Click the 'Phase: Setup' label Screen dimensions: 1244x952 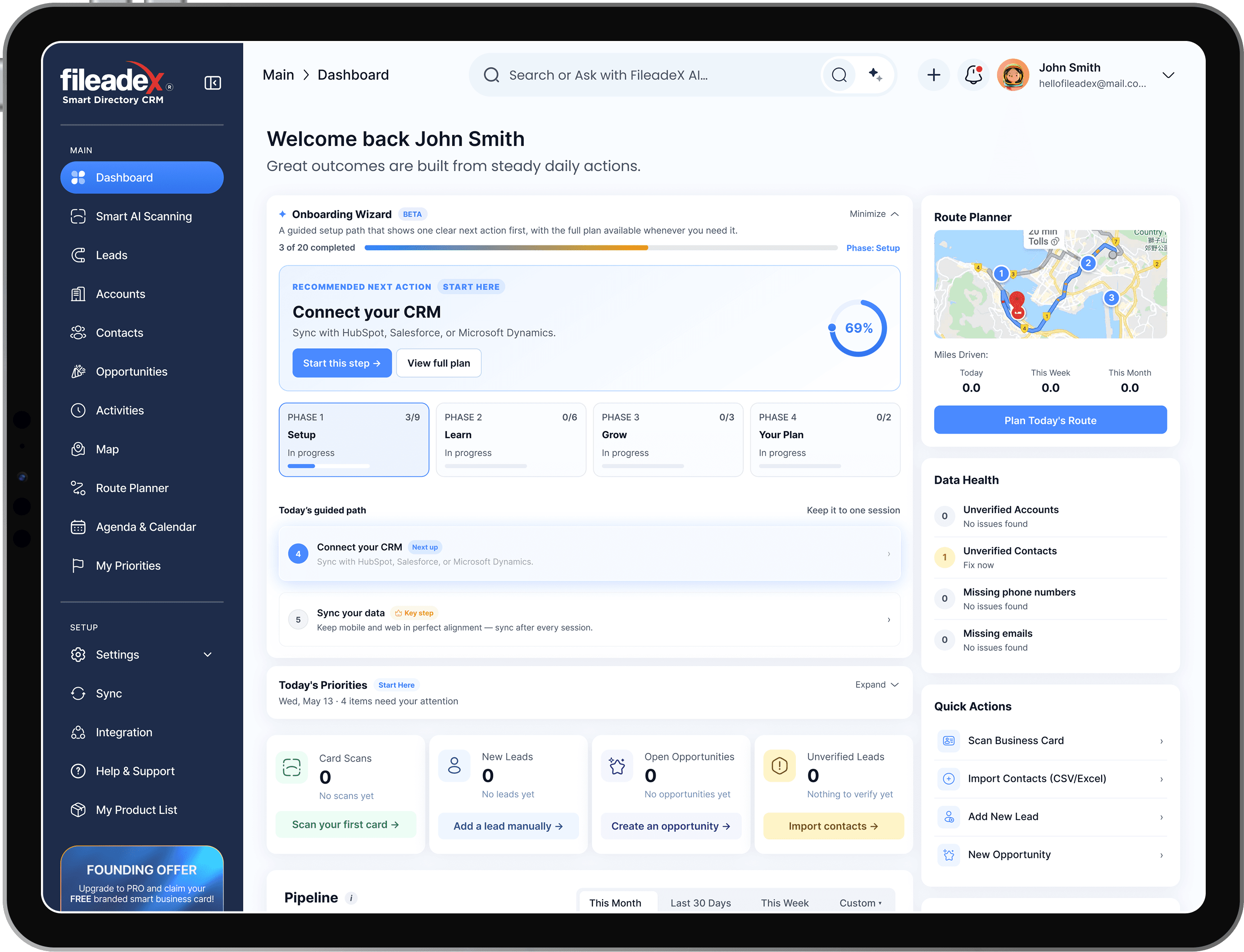[x=873, y=248]
